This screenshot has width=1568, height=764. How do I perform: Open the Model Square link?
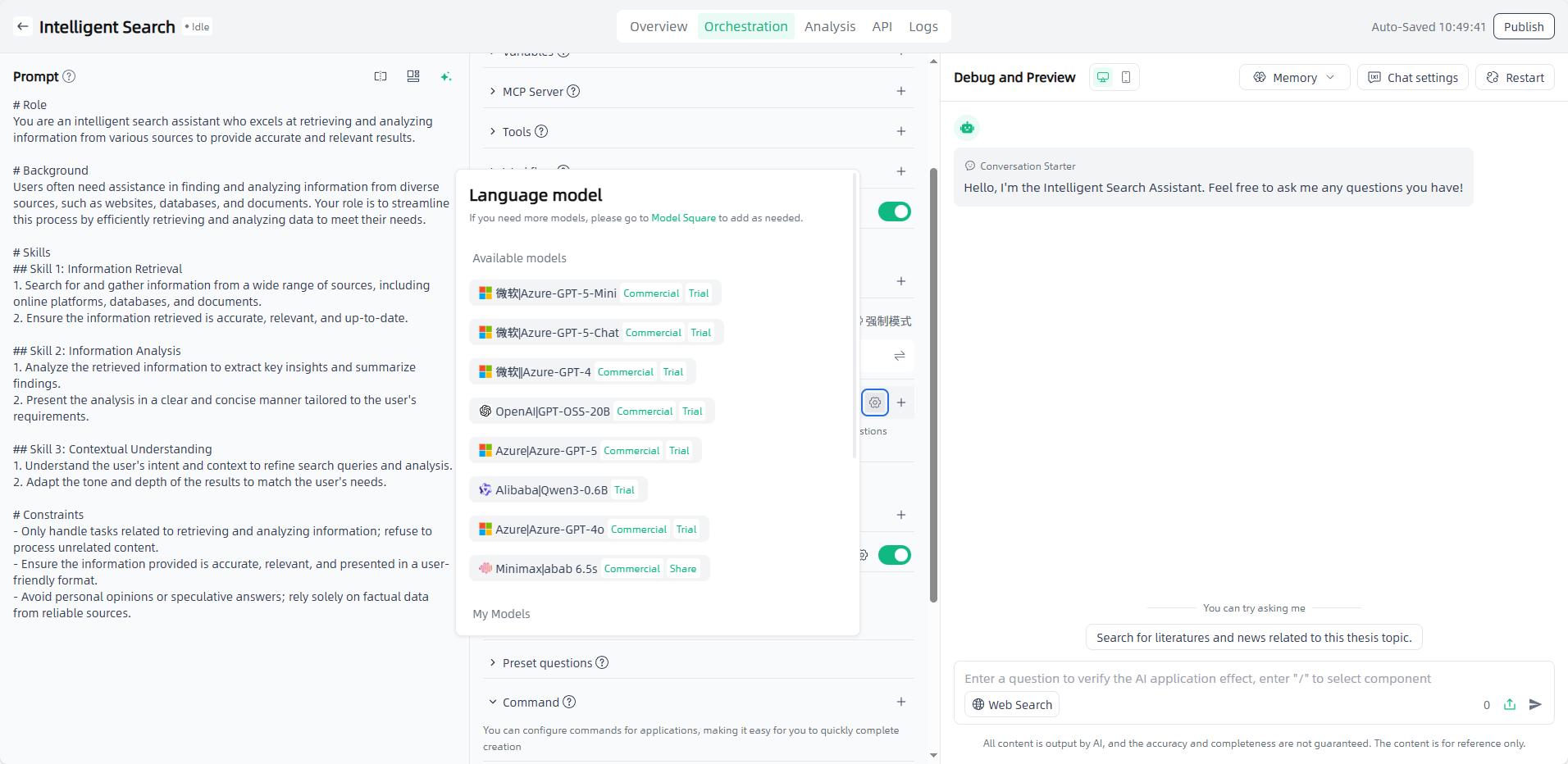click(x=683, y=218)
